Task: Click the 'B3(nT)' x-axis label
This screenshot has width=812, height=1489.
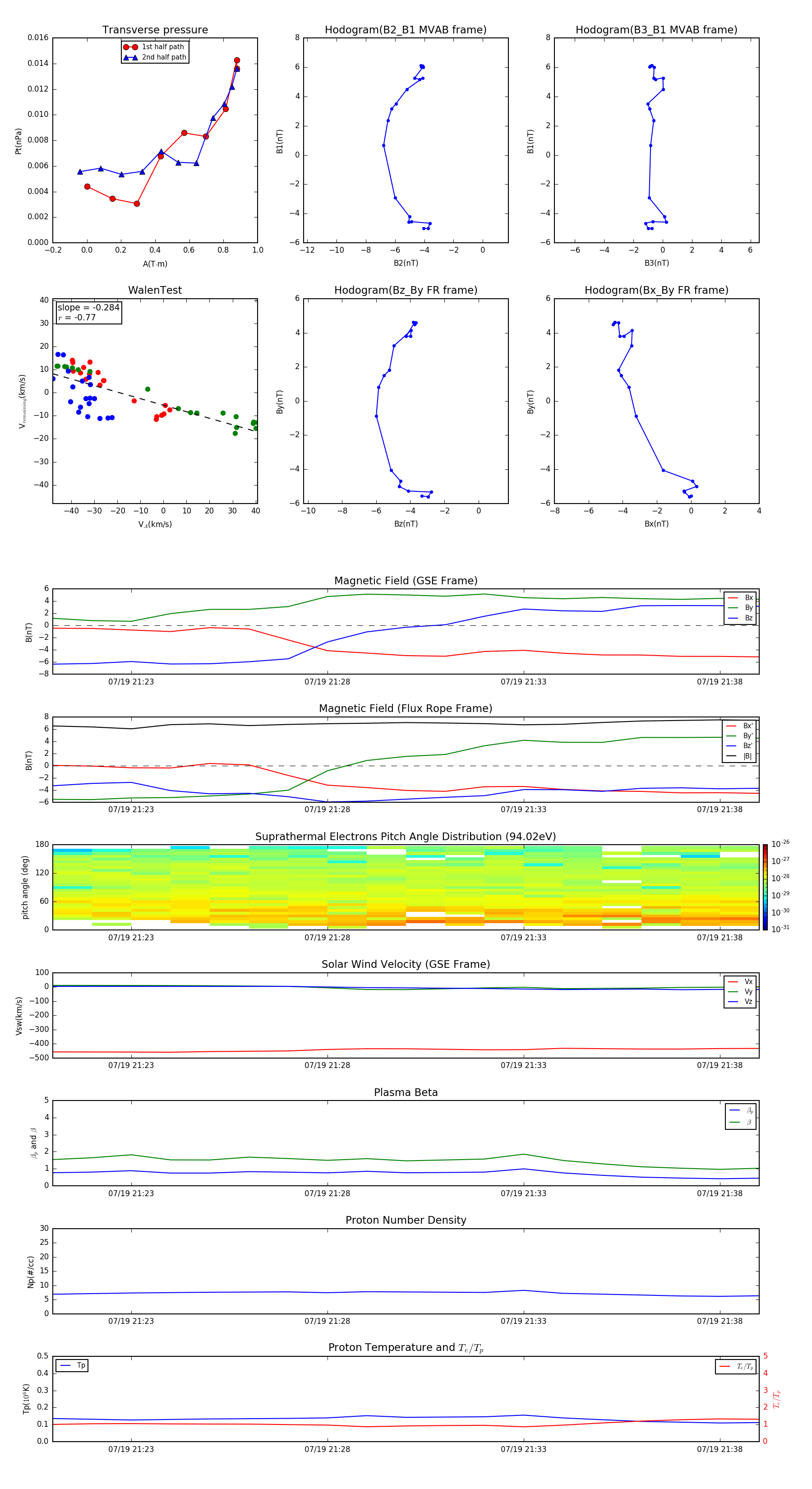Action: pyautogui.click(x=656, y=263)
